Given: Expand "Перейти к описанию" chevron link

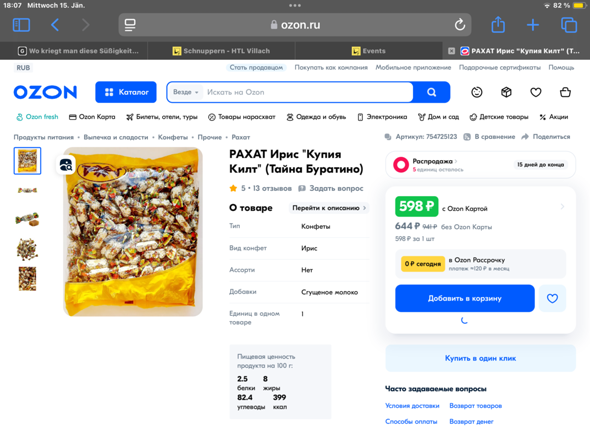Looking at the screenshot, I should click(x=329, y=208).
